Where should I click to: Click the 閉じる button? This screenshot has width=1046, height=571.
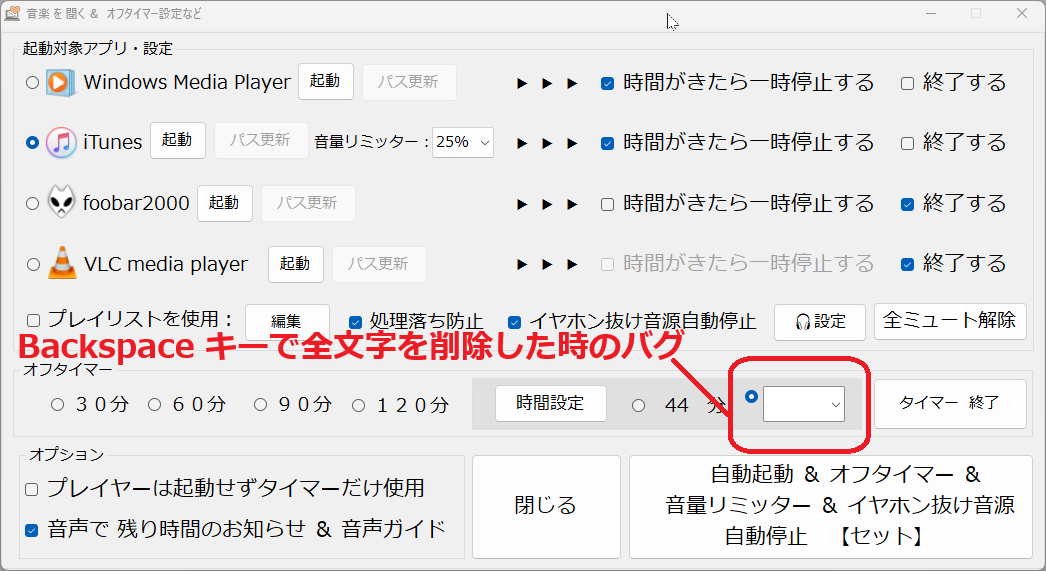tap(545, 506)
